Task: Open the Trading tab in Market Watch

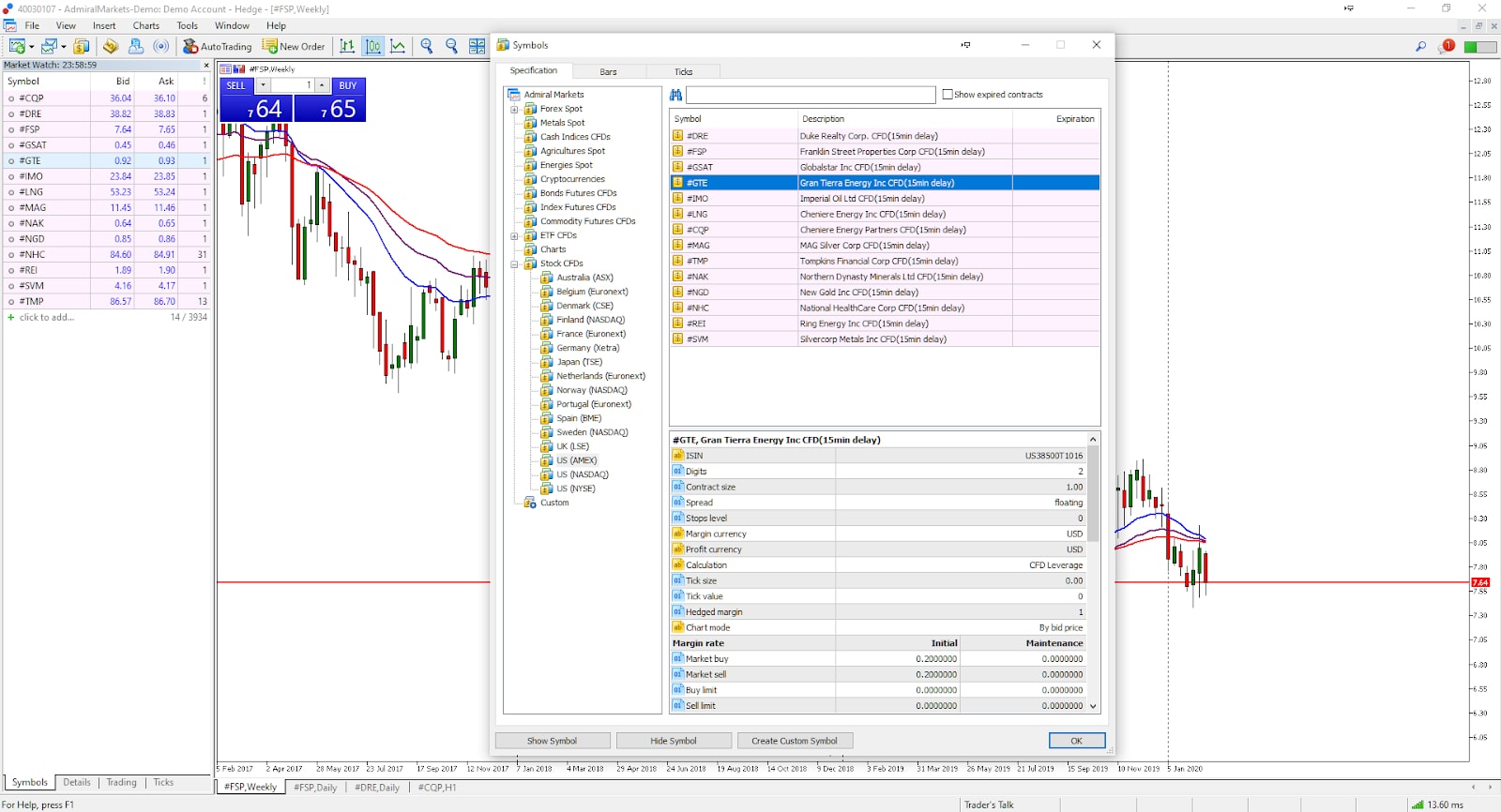Action: (121, 782)
